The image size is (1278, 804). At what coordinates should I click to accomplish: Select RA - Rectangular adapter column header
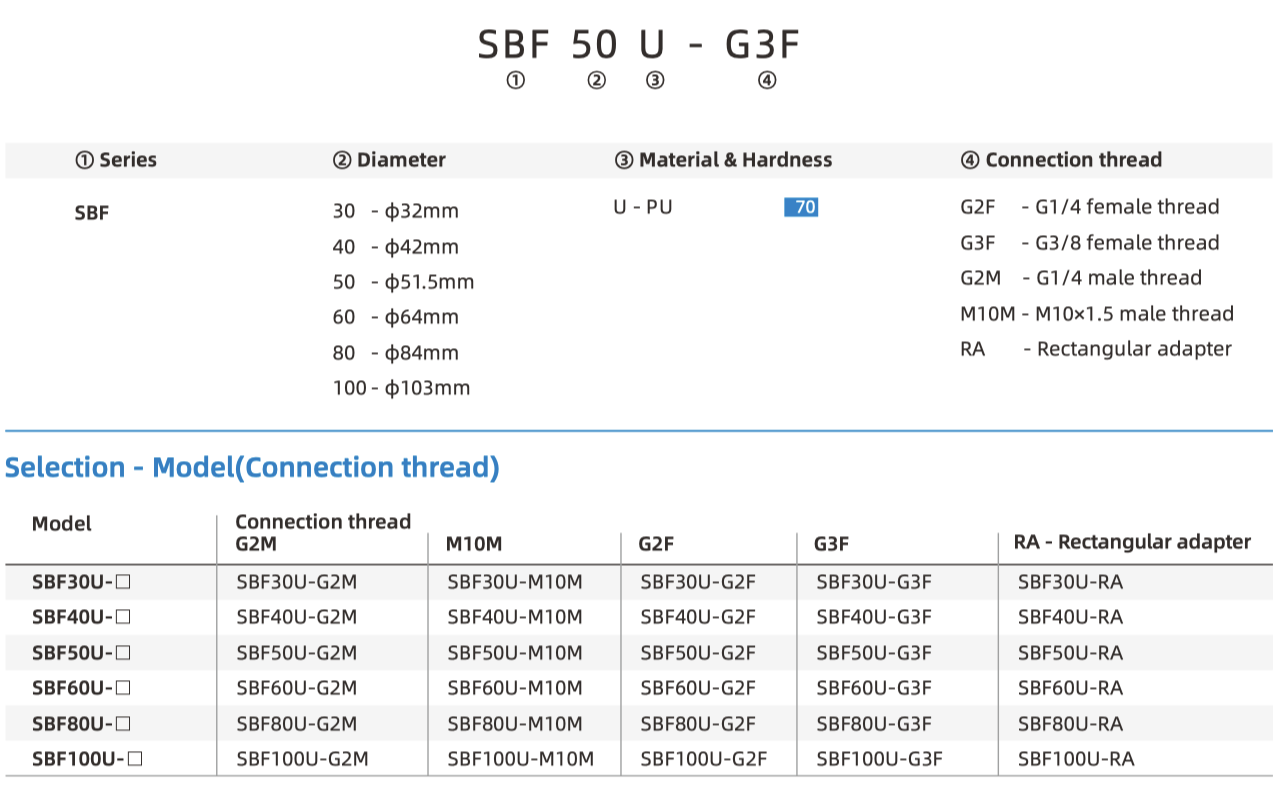1132,542
